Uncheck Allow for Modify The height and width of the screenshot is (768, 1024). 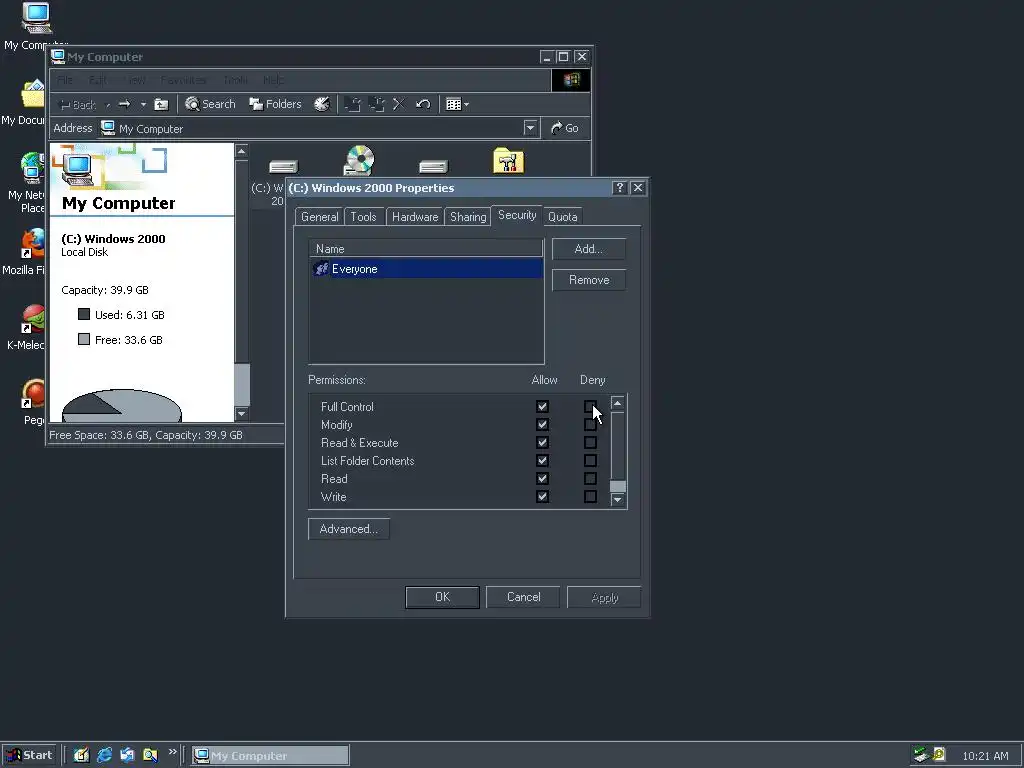click(542, 424)
